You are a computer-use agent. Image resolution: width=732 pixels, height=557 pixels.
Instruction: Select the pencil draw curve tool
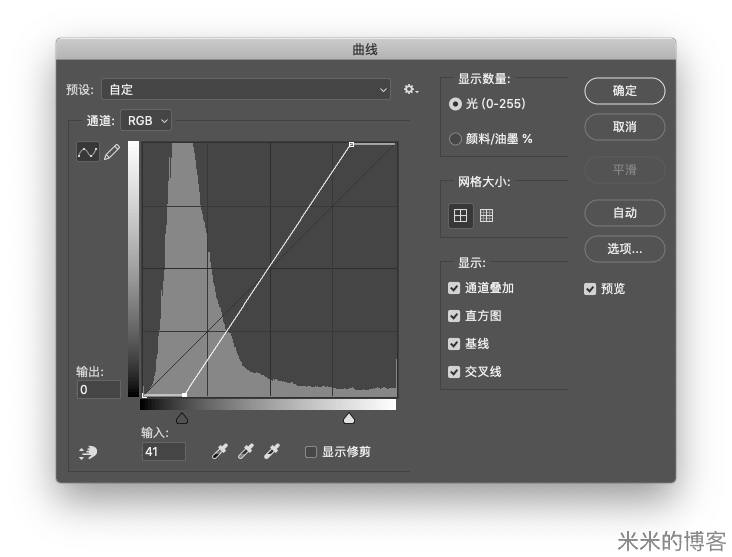pyautogui.click(x=112, y=152)
